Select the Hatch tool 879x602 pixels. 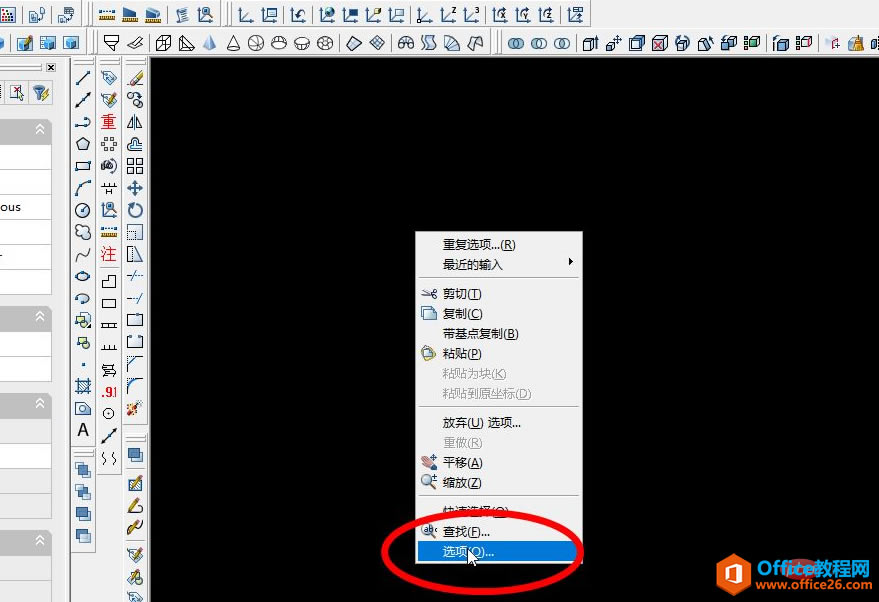[83, 386]
